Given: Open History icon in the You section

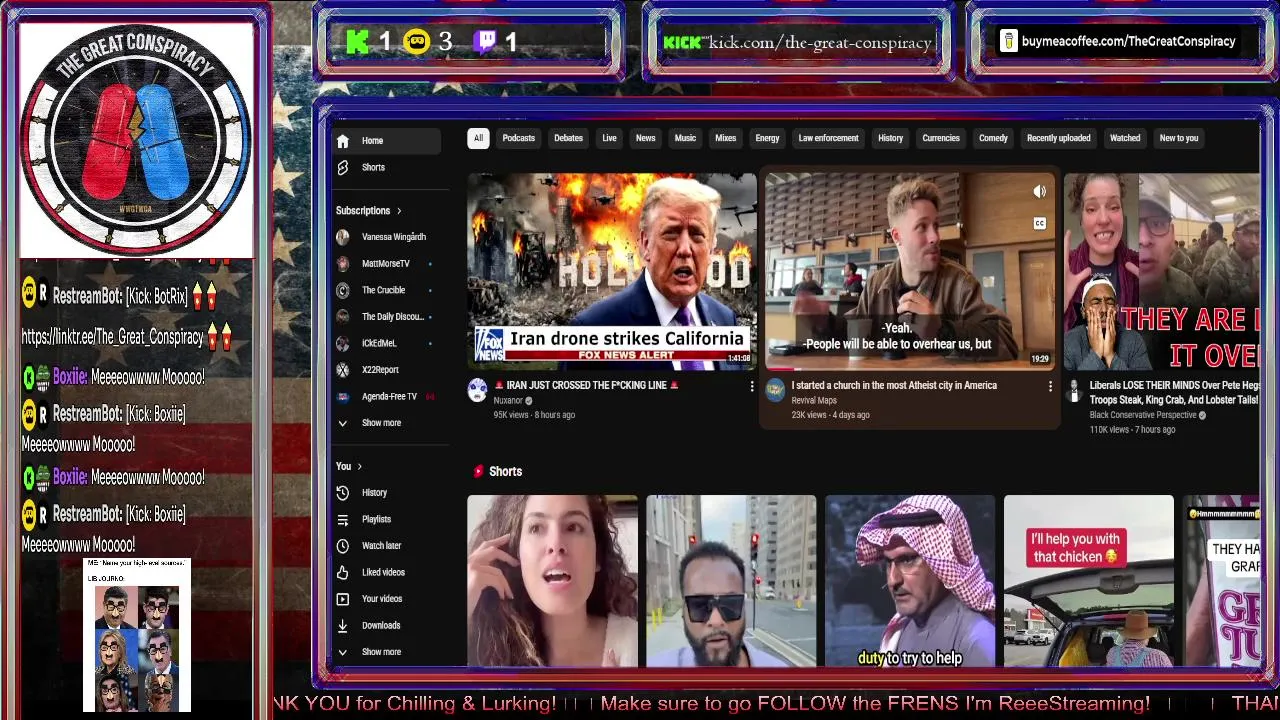Looking at the screenshot, I should [343, 493].
